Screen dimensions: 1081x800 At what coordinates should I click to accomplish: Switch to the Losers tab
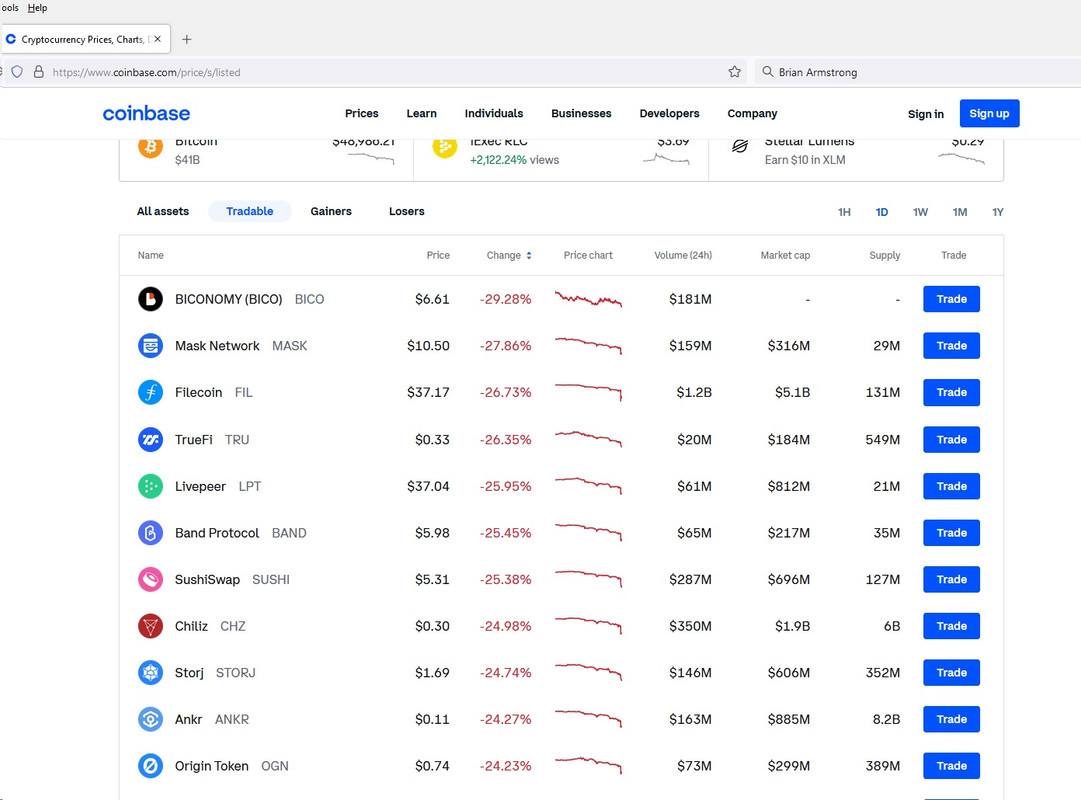[407, 211]
